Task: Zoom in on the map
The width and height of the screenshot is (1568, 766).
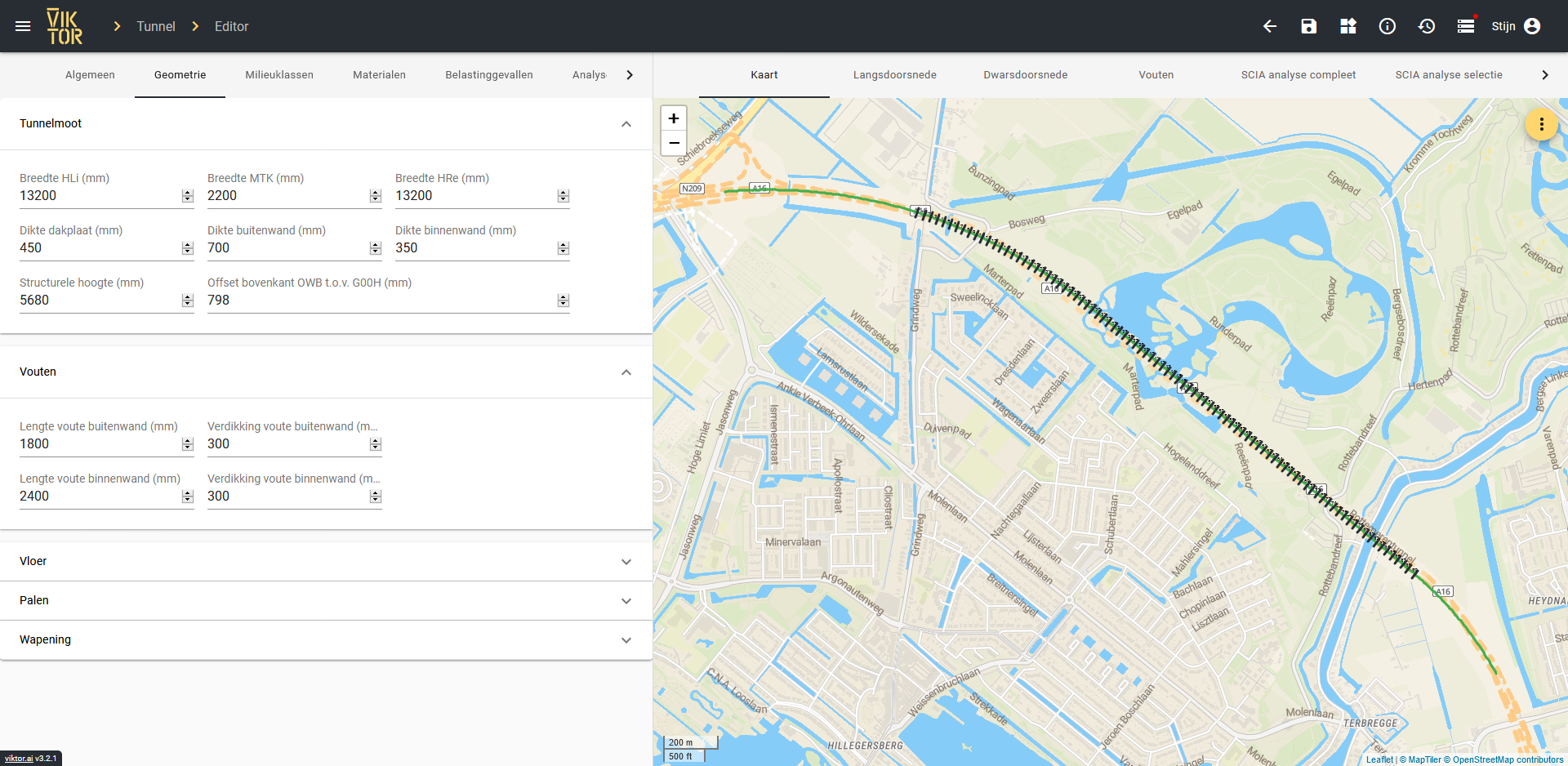Action: point(674,118)
